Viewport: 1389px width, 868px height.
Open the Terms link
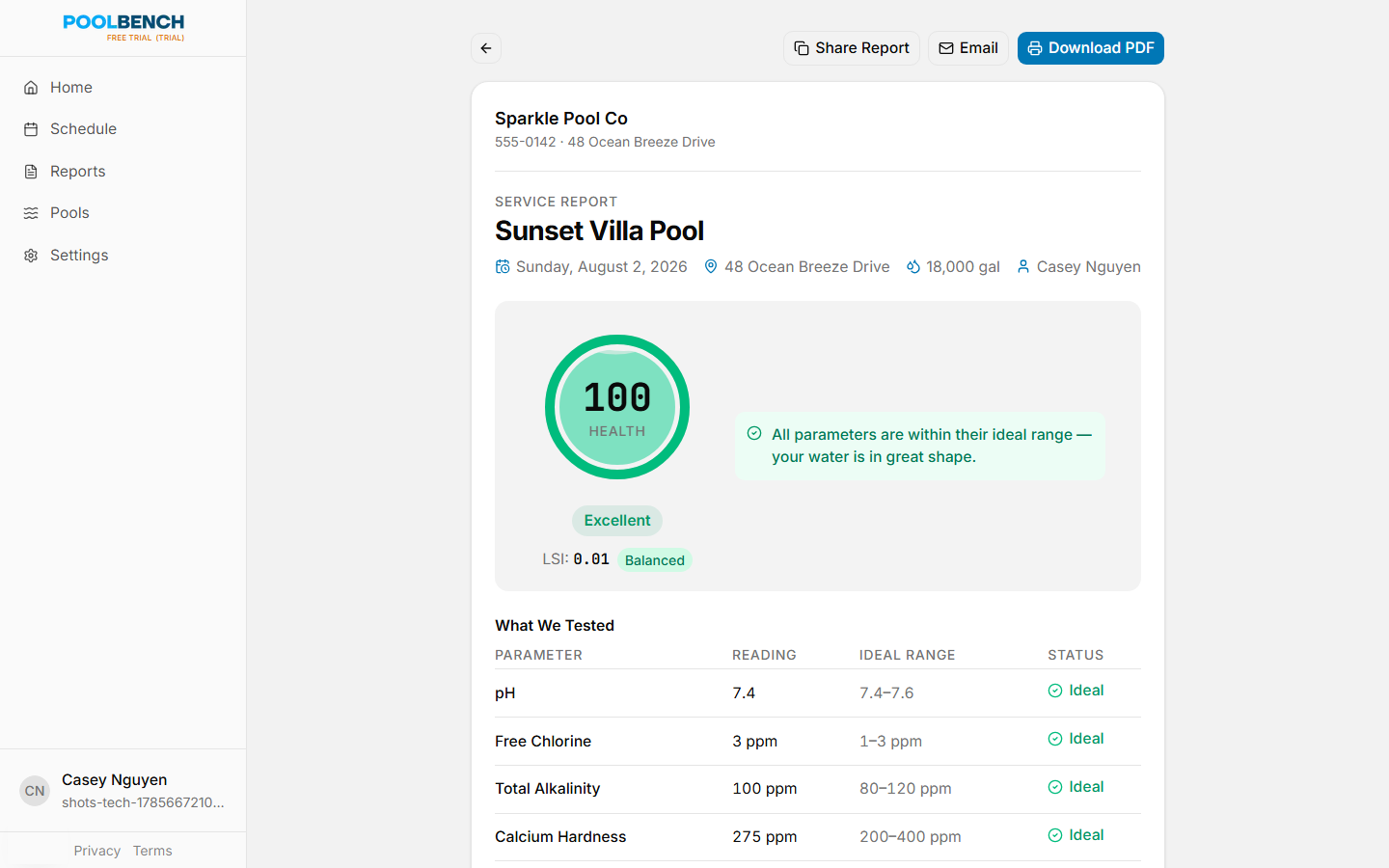point(152,851)
